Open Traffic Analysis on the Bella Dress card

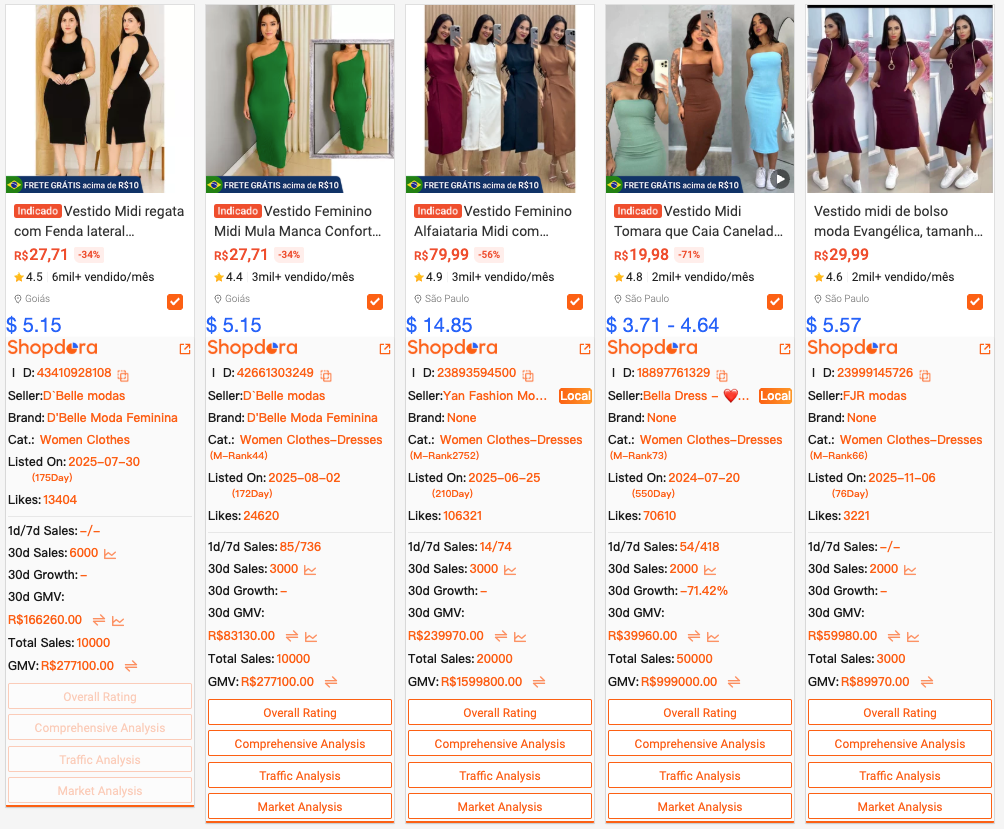click(700, 775)
